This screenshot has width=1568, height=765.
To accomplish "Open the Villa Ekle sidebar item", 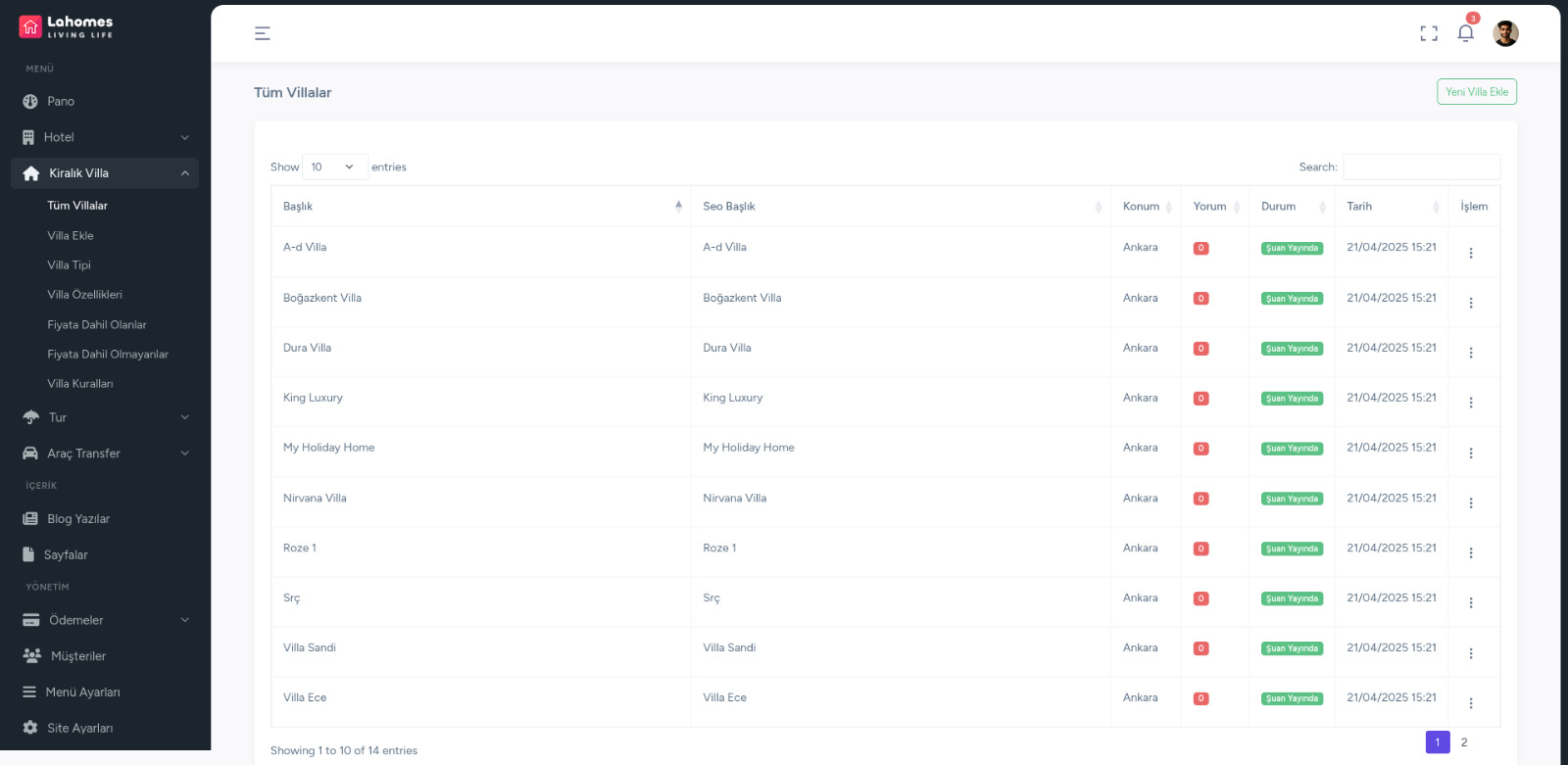I will [x=71, y=235].
